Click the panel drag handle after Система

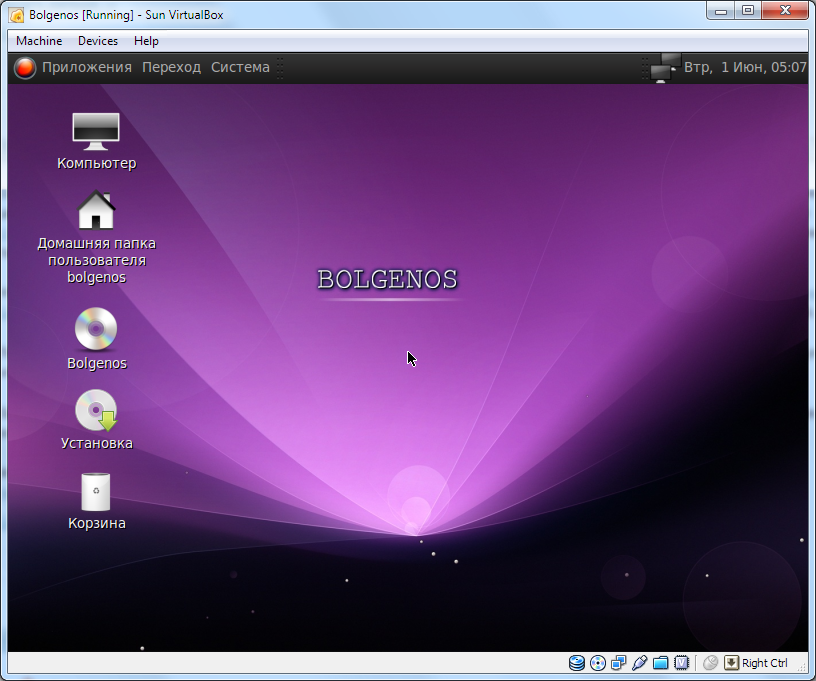tap(280, 68)
